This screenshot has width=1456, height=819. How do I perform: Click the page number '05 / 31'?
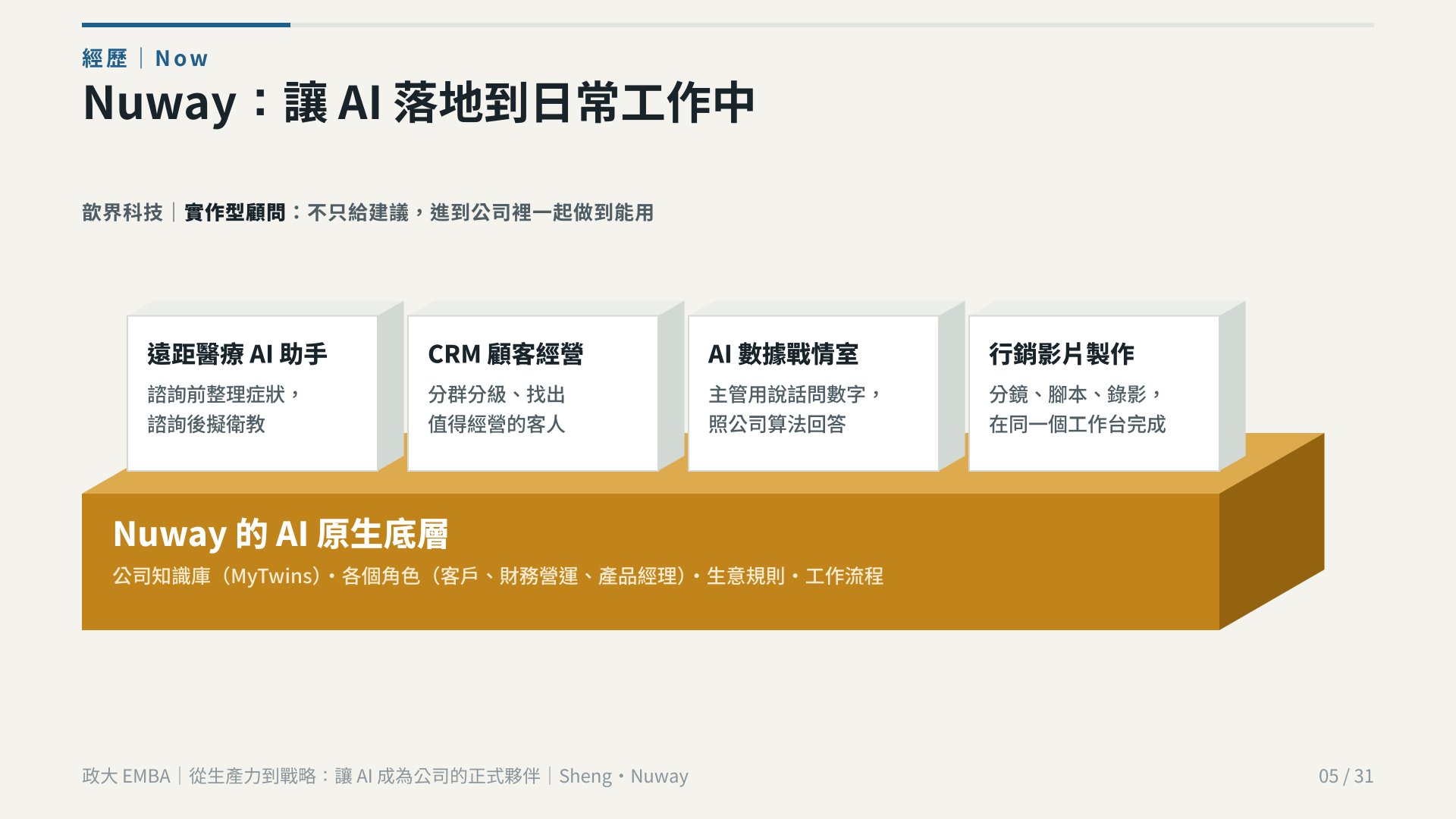(1346, 776)
